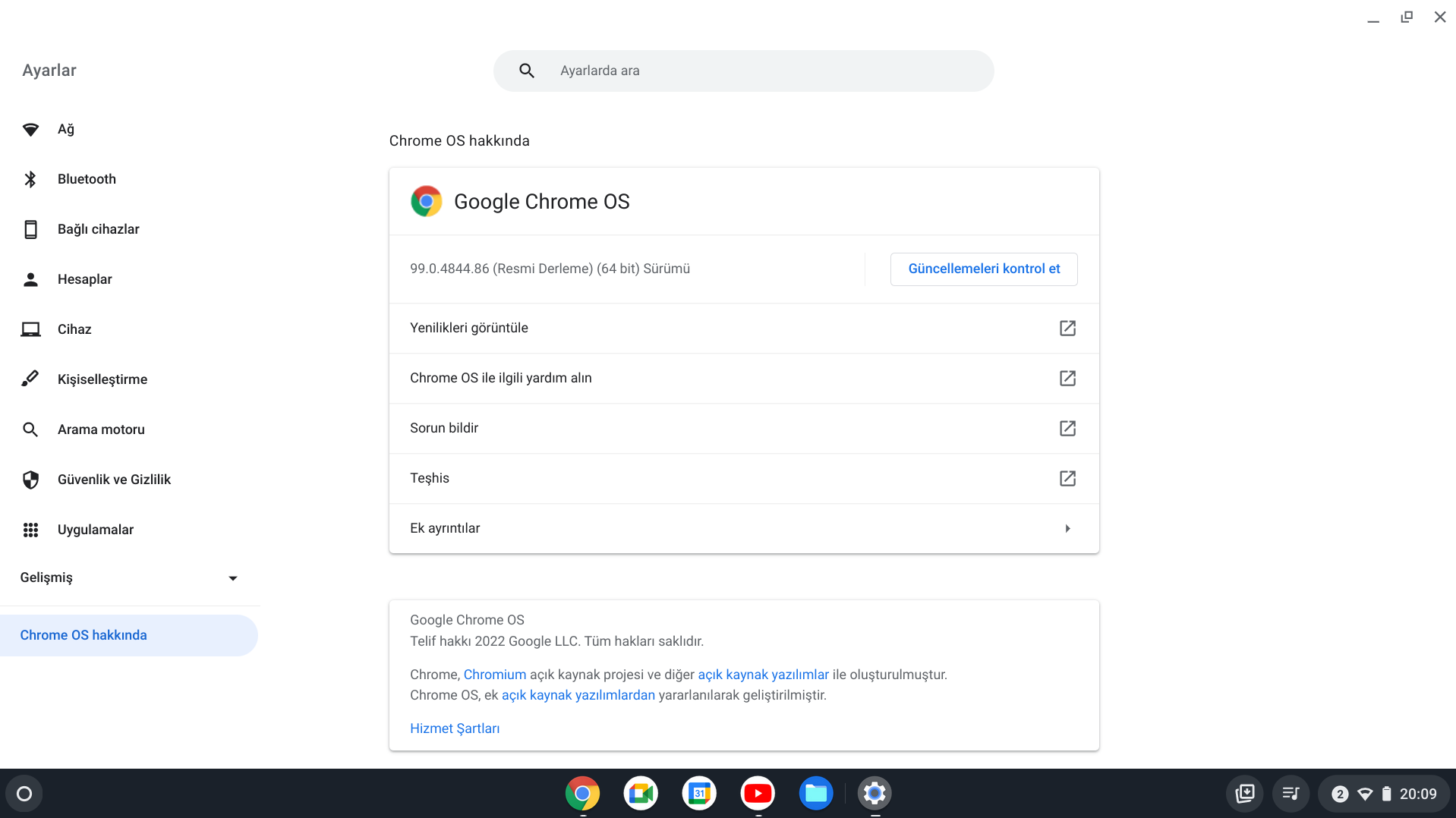Image resolution: width=1456 pixels, height=818 pixels.
Task: Click the Google Chrome OS logo
Action: point(427,201)
